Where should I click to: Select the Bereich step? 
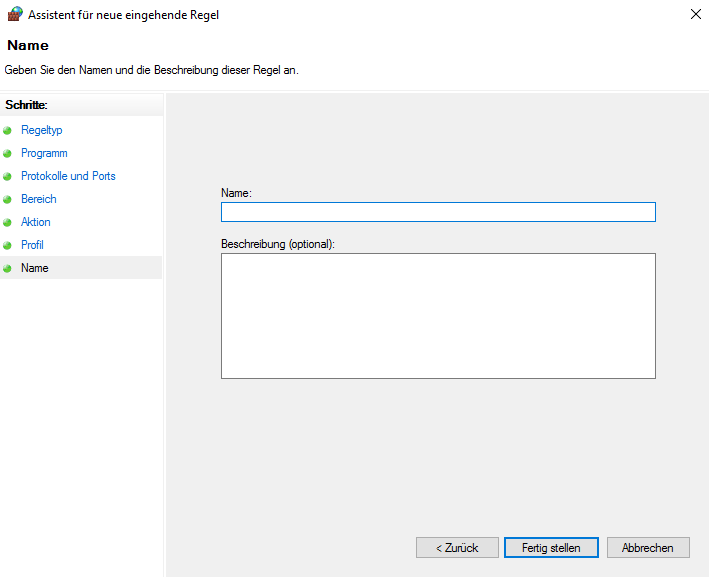39,199
